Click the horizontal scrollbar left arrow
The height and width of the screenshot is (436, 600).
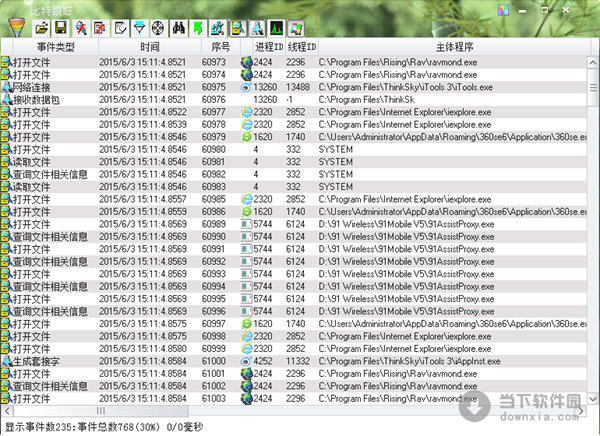click(x=7, y=411)
